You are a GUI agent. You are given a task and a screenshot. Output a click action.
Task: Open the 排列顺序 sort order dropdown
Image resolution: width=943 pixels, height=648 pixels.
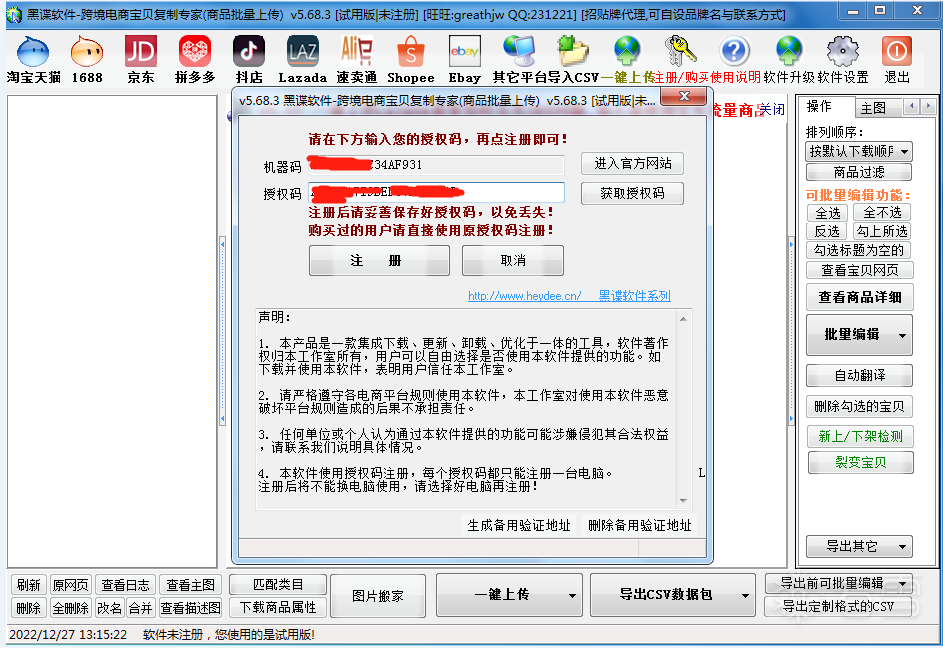[x=859, y=151]
